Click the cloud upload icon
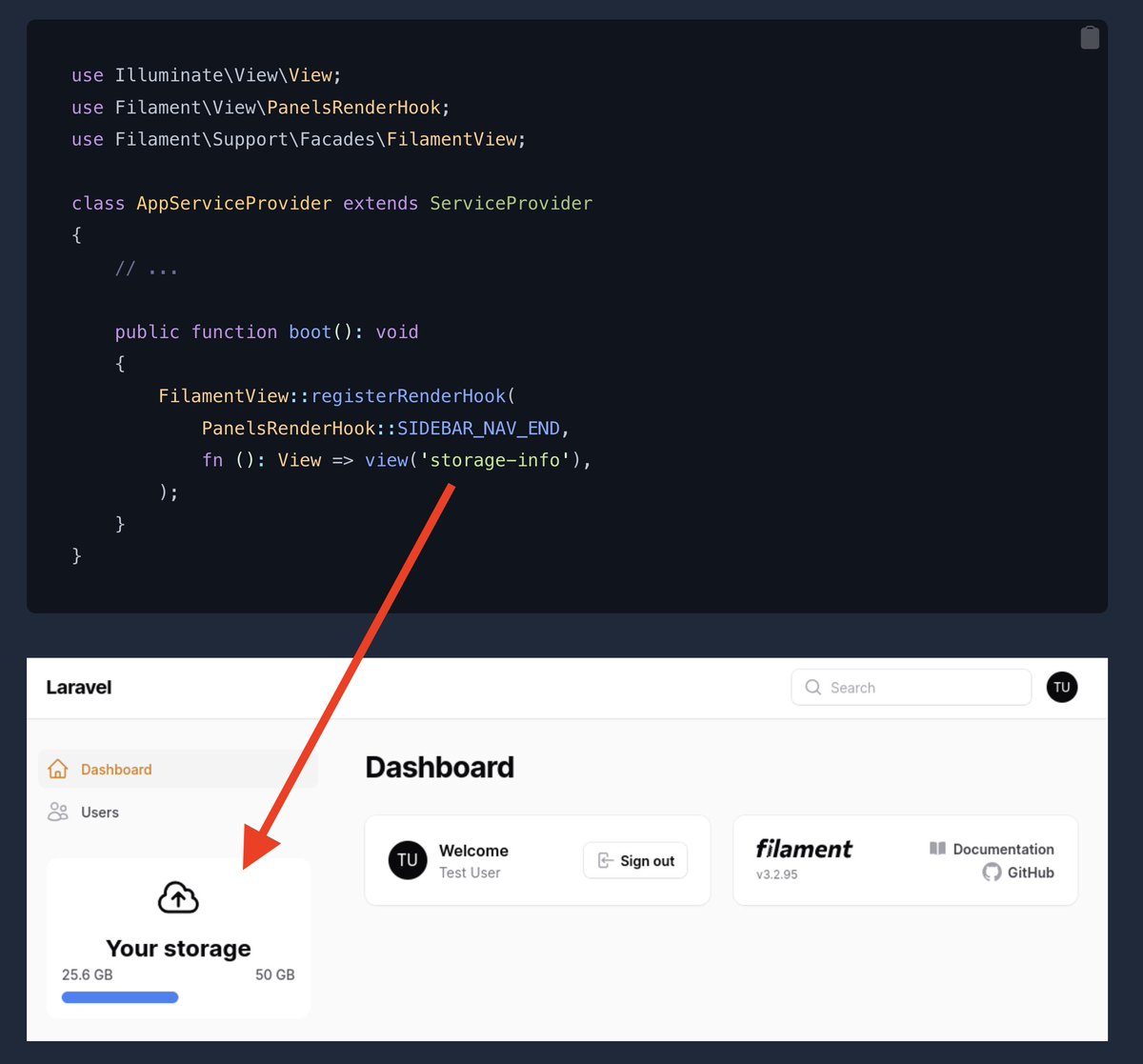 click(178, 897)
